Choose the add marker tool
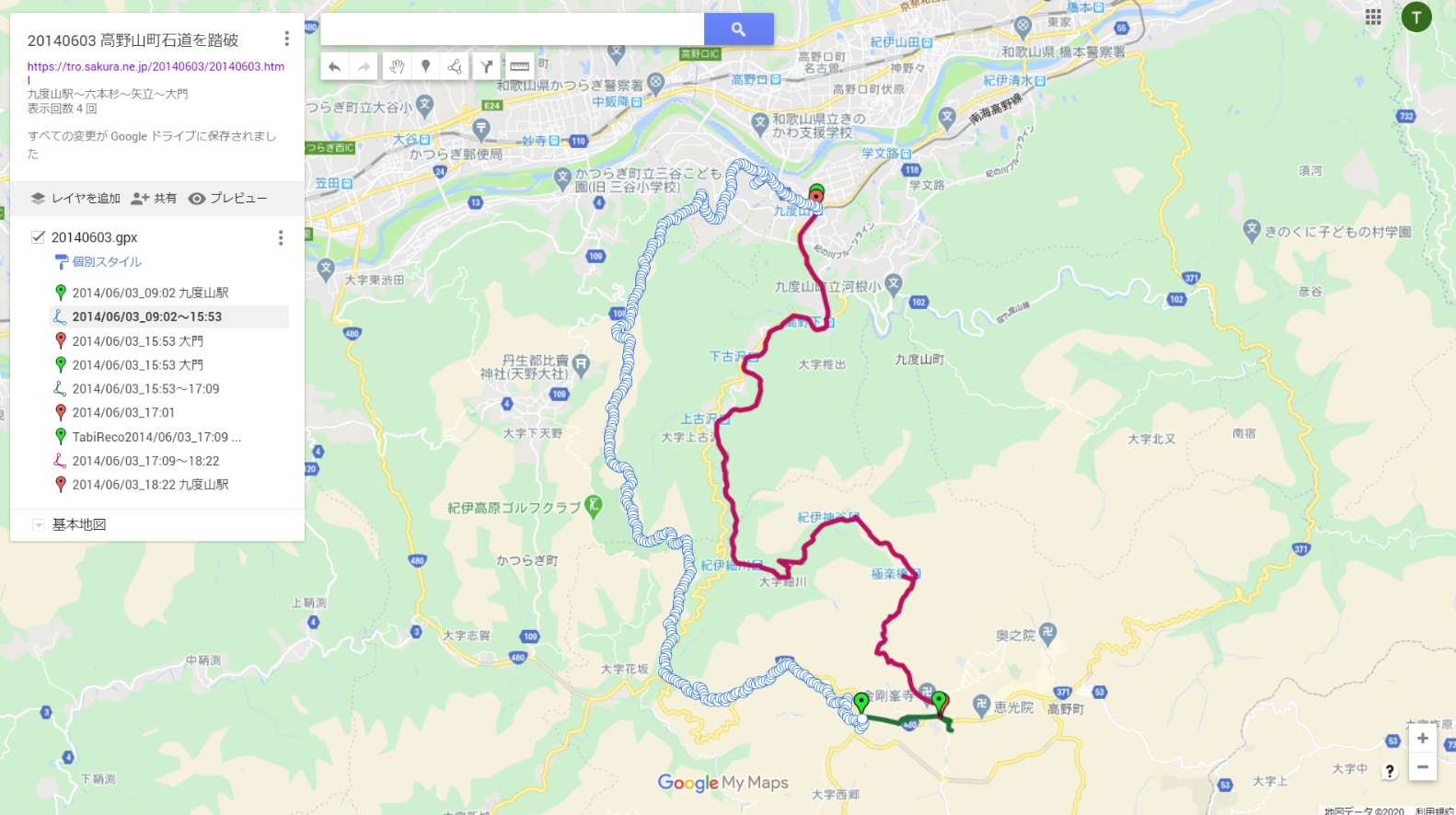 pos(425,66)
